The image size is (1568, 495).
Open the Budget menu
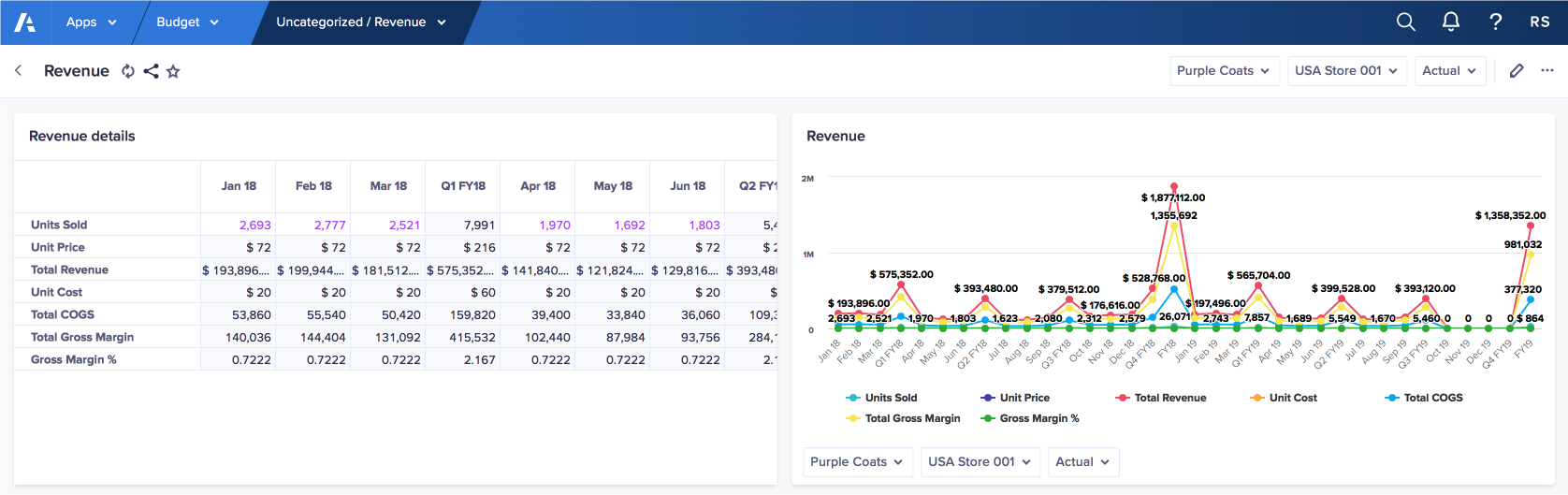(x=187, y=22)
